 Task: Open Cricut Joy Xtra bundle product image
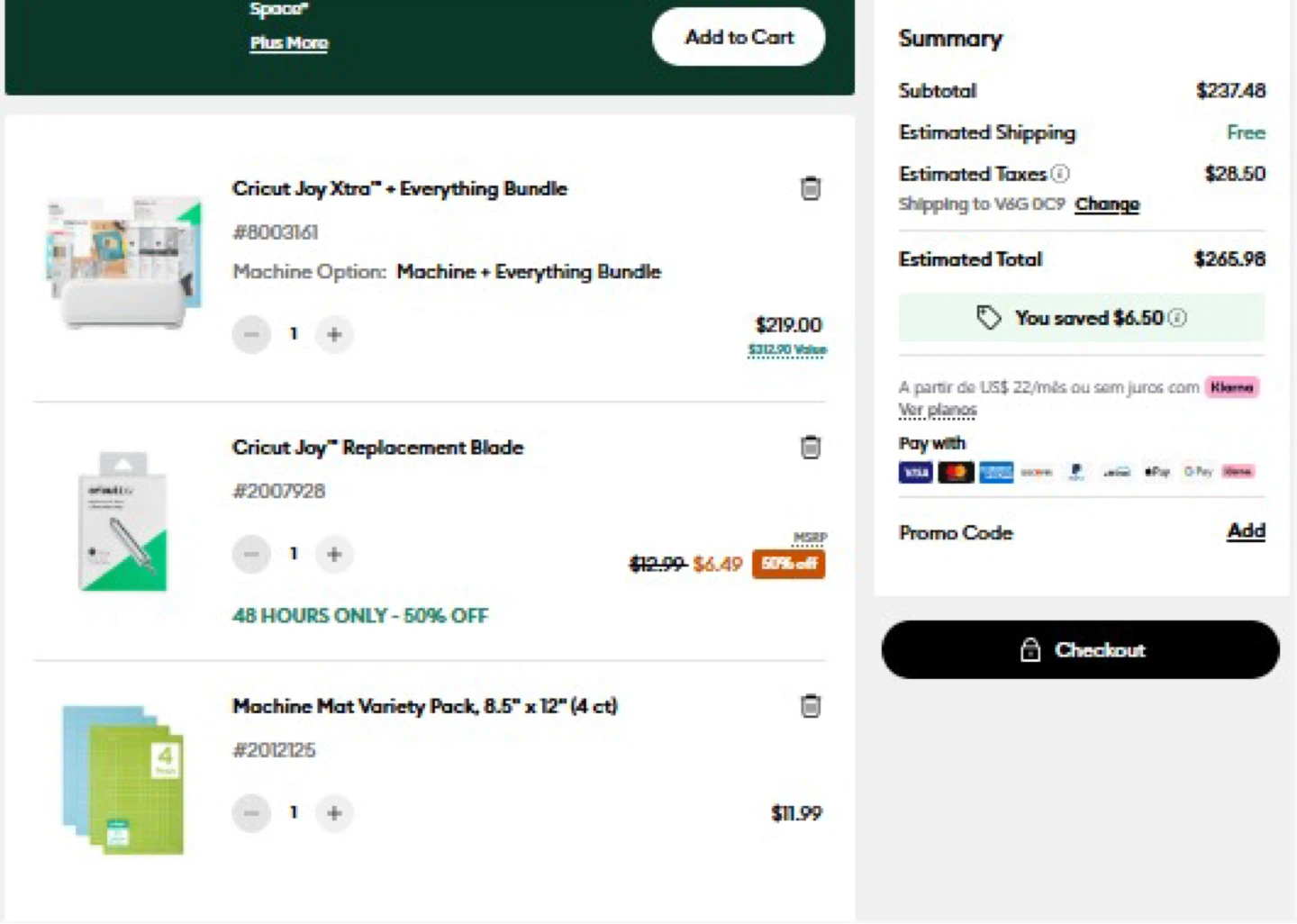[124, 262]
